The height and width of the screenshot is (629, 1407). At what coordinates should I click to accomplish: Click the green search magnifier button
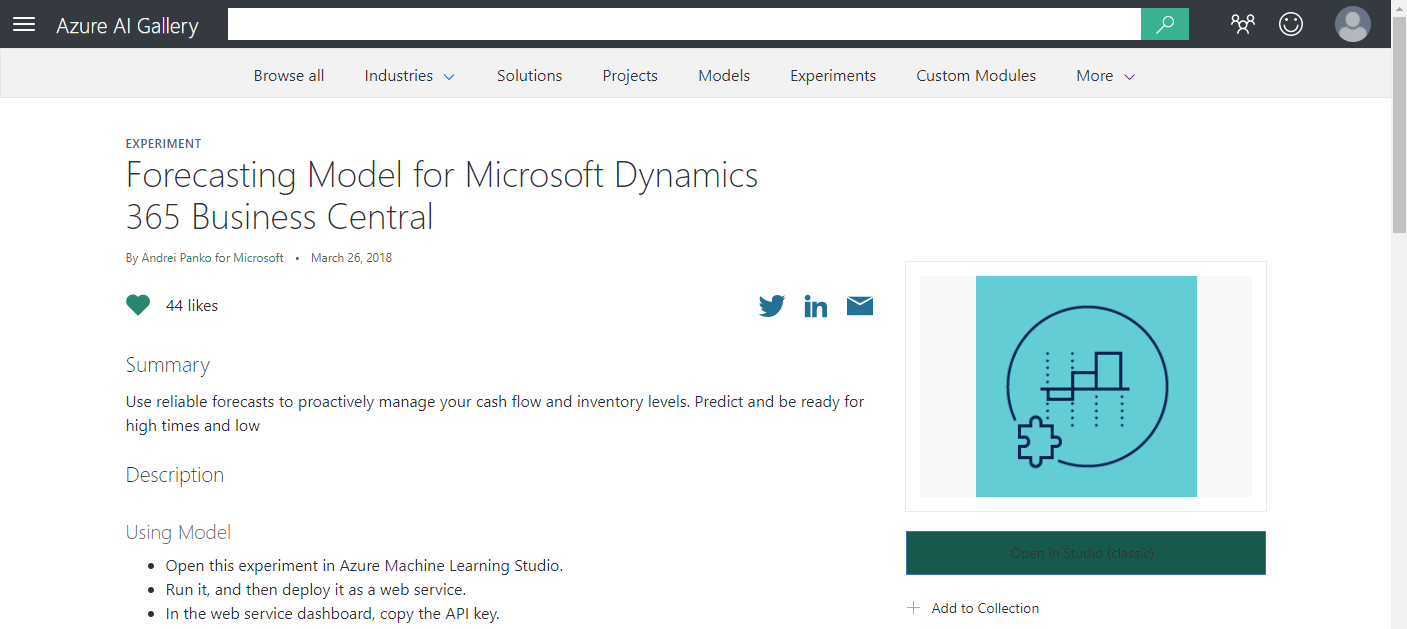click(1165, 24)
